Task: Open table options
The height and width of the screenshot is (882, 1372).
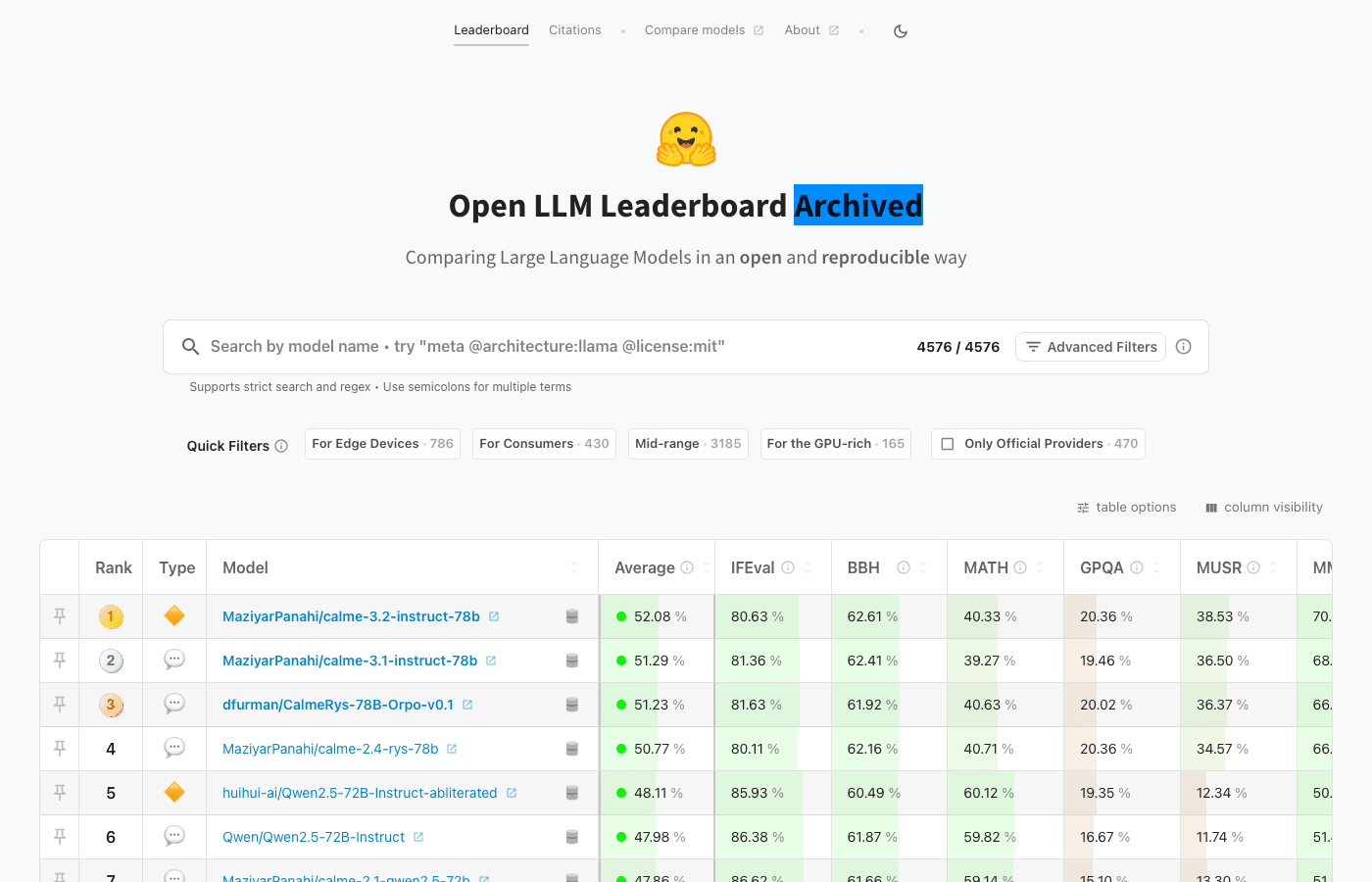Action: (x=1126, y=508)
